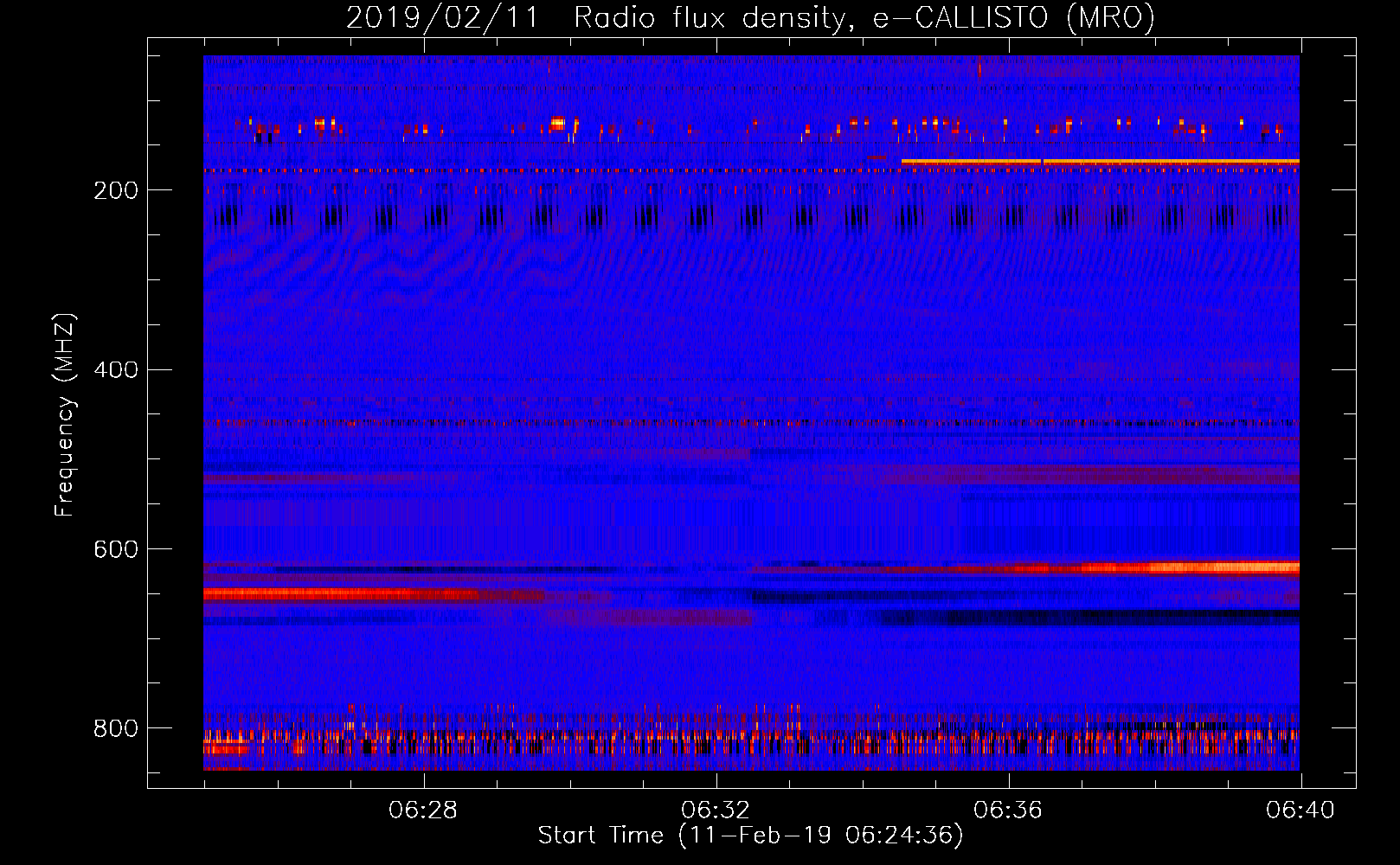Click the 600 frequency tick label
This screenshot has height=865, width=1400.
pyautogui.click(x=116, y=550)
